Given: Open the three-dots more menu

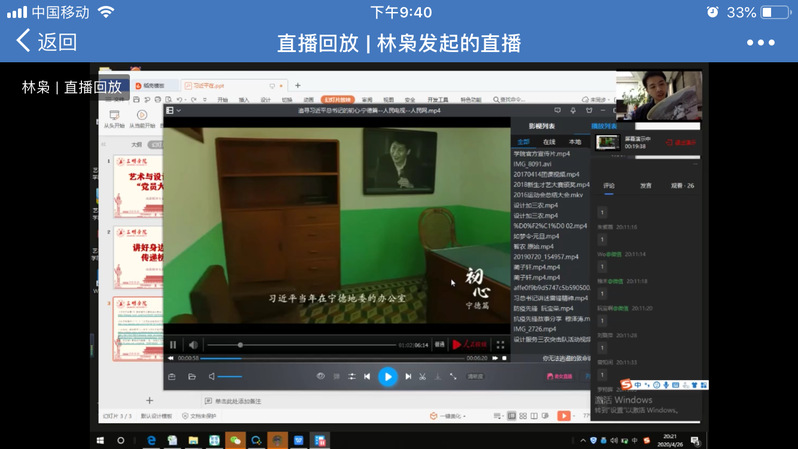Looking at the screenshot, I should [x=761, y=43].
